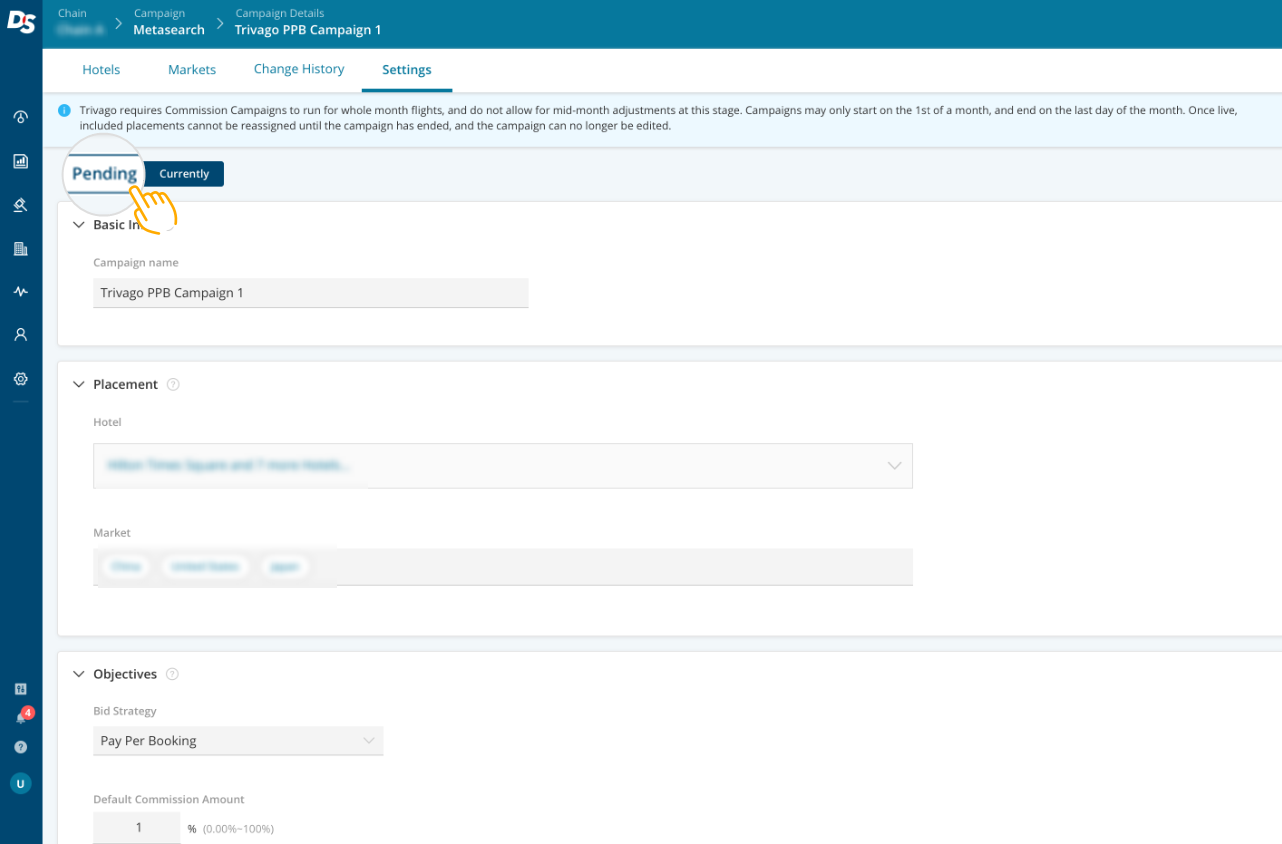1282x844 pixels.
Task: Open the Hotel dropdown
Action: pos(503,466)
